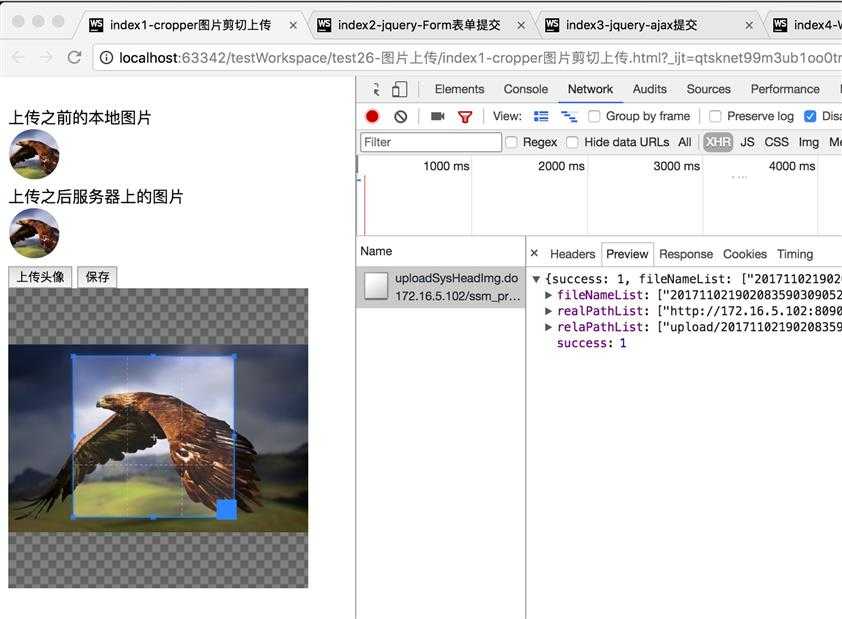Click the 上传头像 upload button

pos(40,277)
